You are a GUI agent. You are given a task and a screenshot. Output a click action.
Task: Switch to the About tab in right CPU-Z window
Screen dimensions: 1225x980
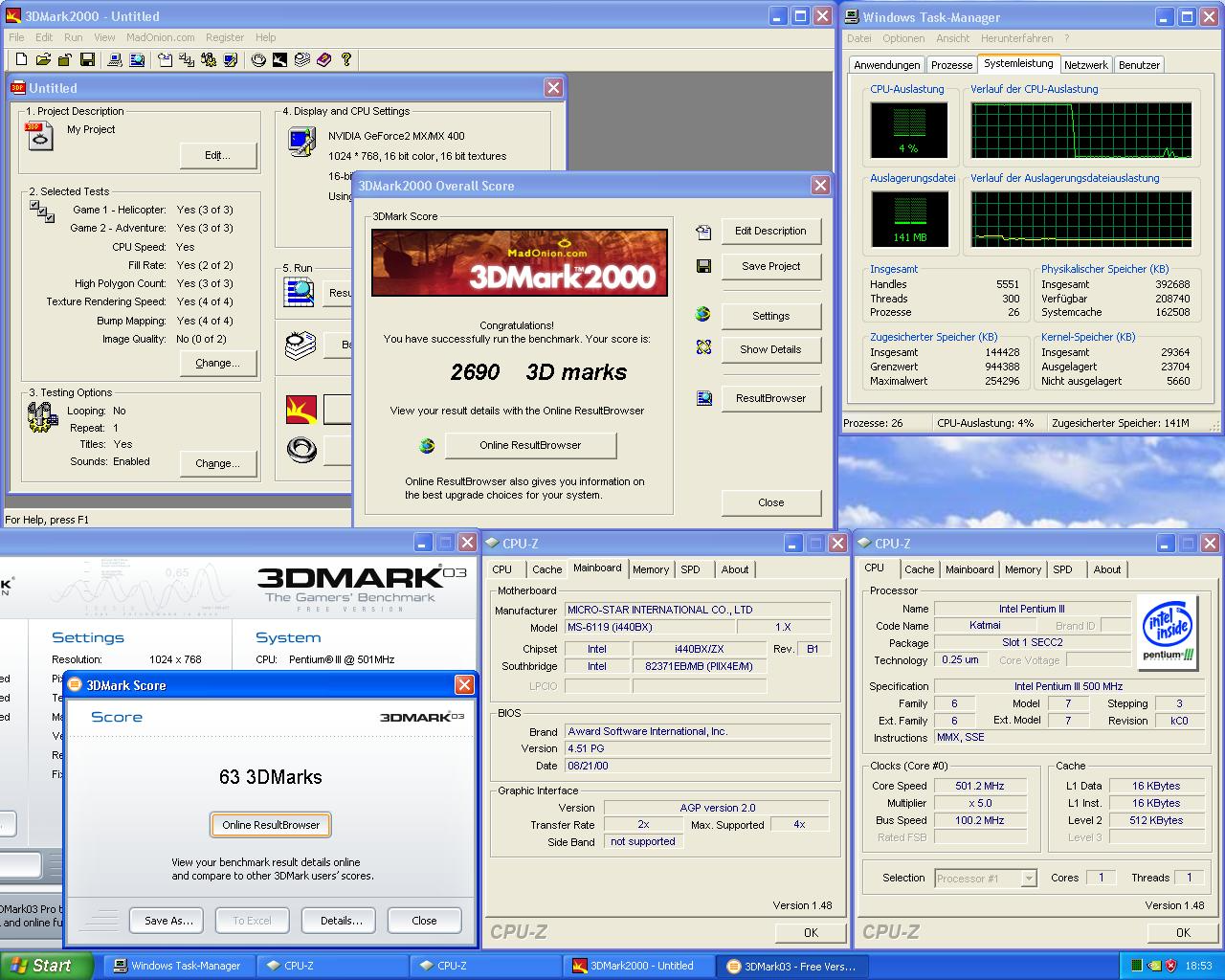(x=1107, y=569)
